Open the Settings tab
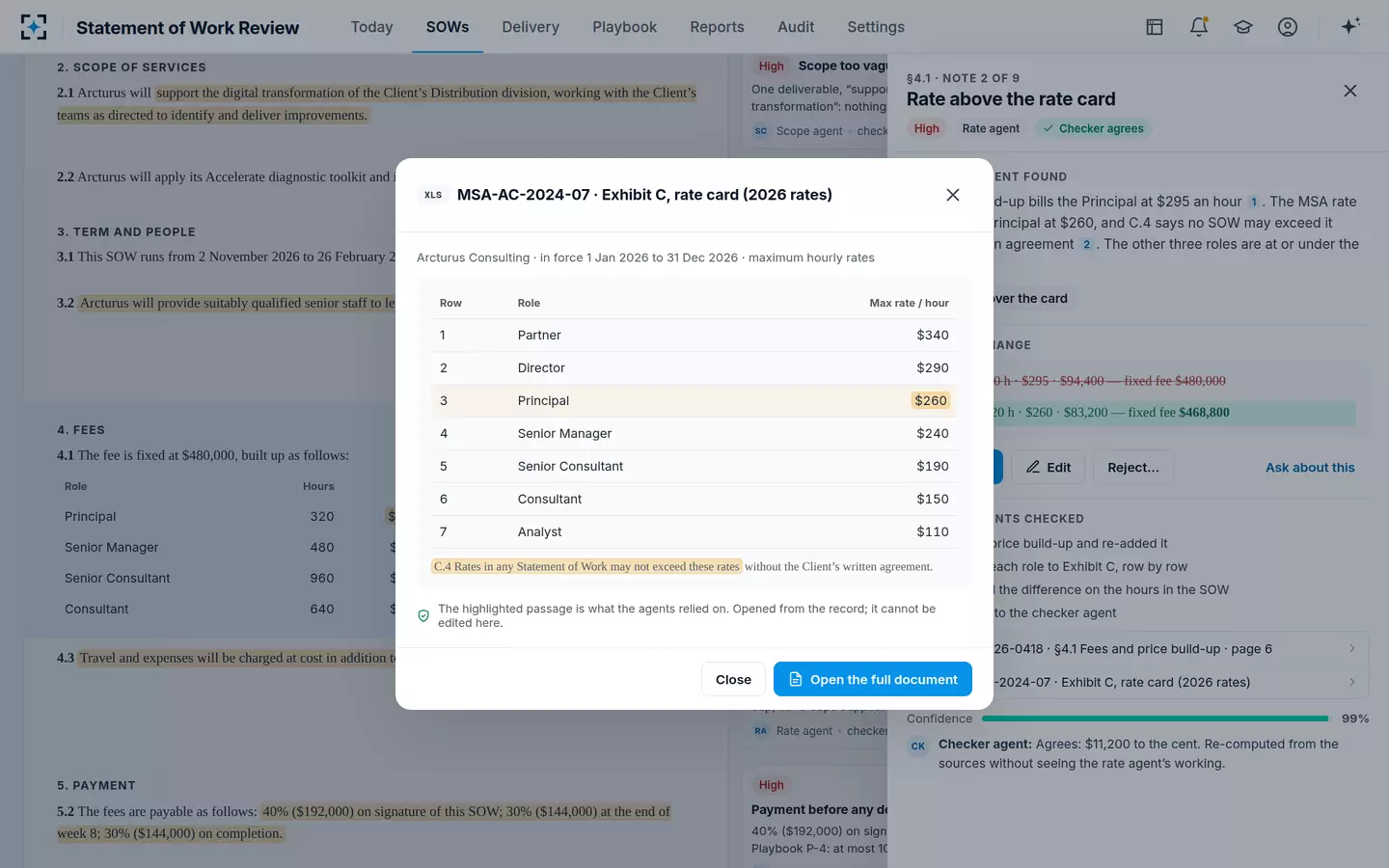This screenshot has height=868, width=1389. click(x=876, y=27)
